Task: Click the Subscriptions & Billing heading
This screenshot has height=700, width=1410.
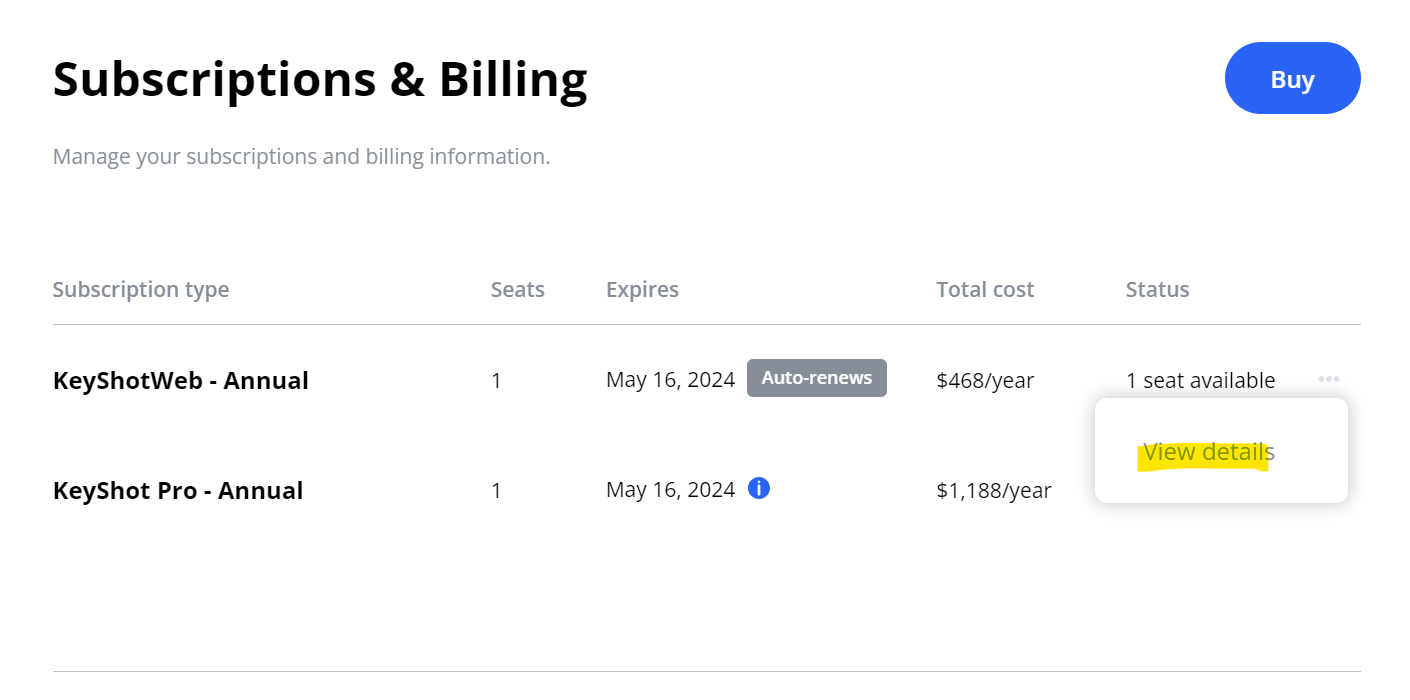Action: click(x=320, y=80)
